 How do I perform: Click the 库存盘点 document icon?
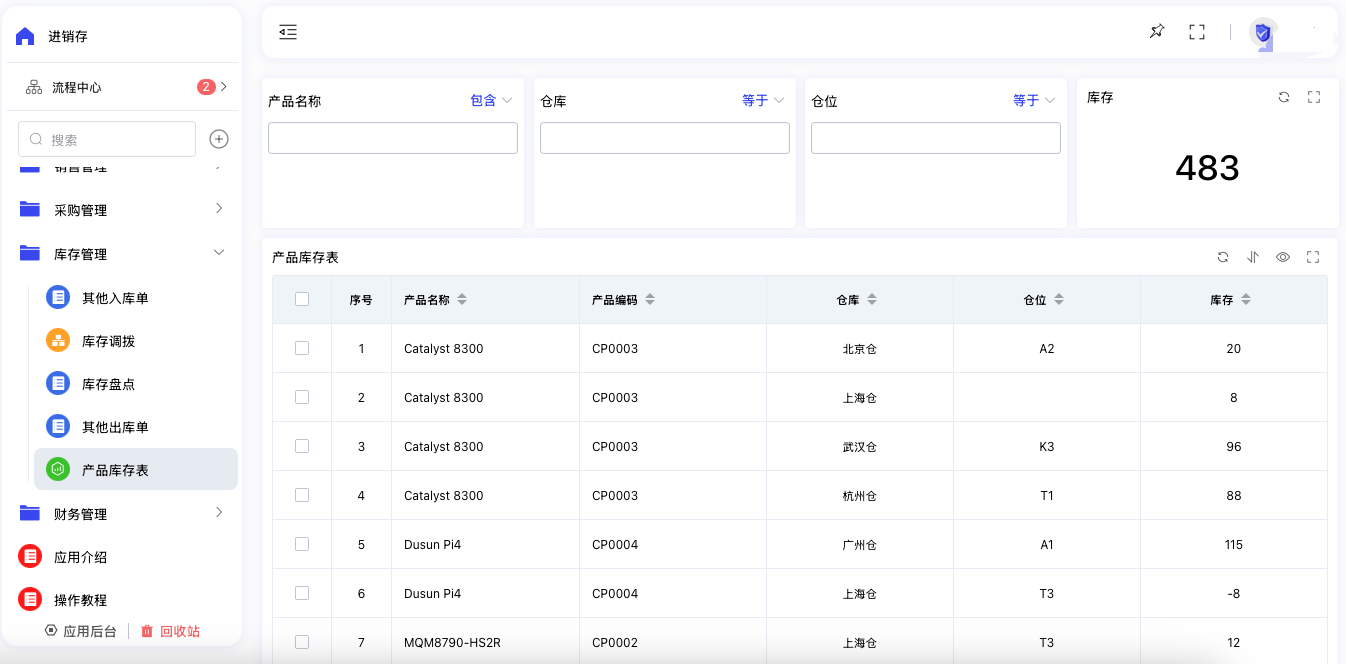coord(58,384)
